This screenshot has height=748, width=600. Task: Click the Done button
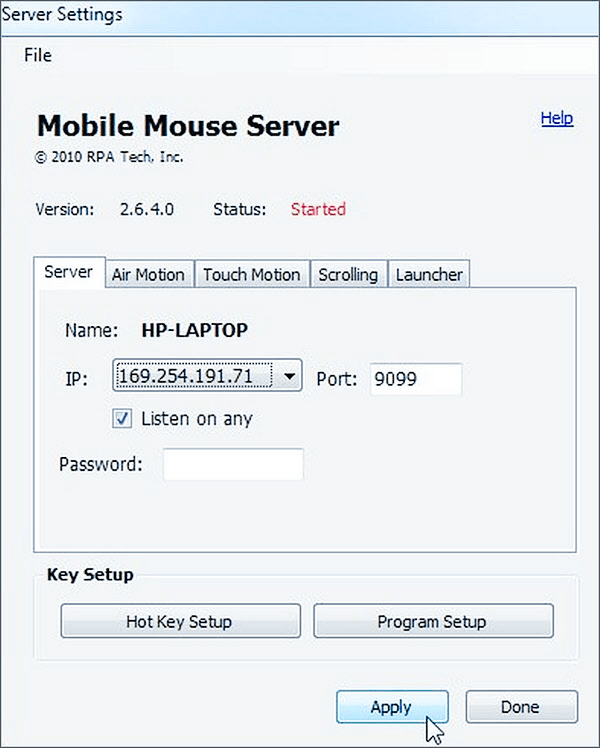(521, 706)
